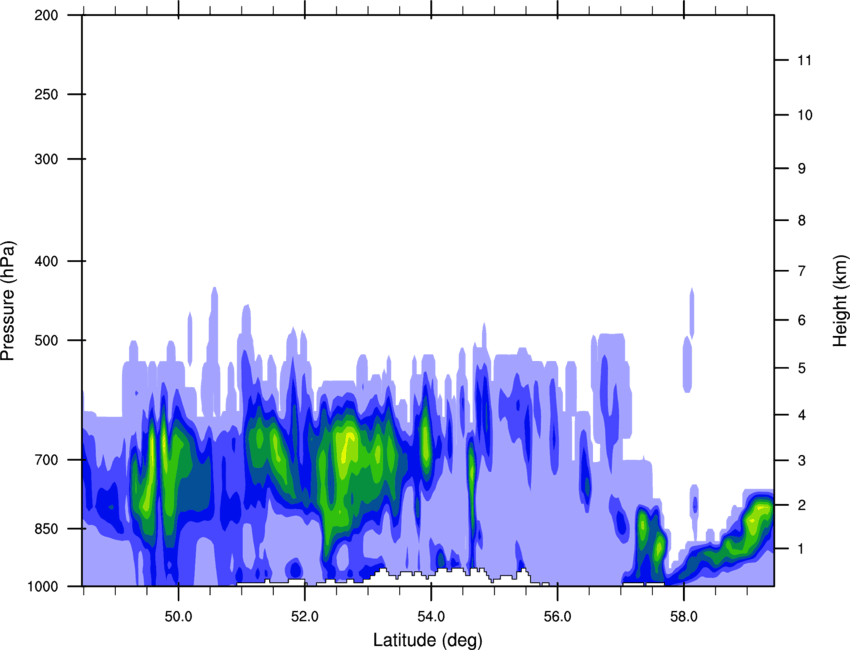Click the isolated light-blue spike above 58.0 latitude

692,313
